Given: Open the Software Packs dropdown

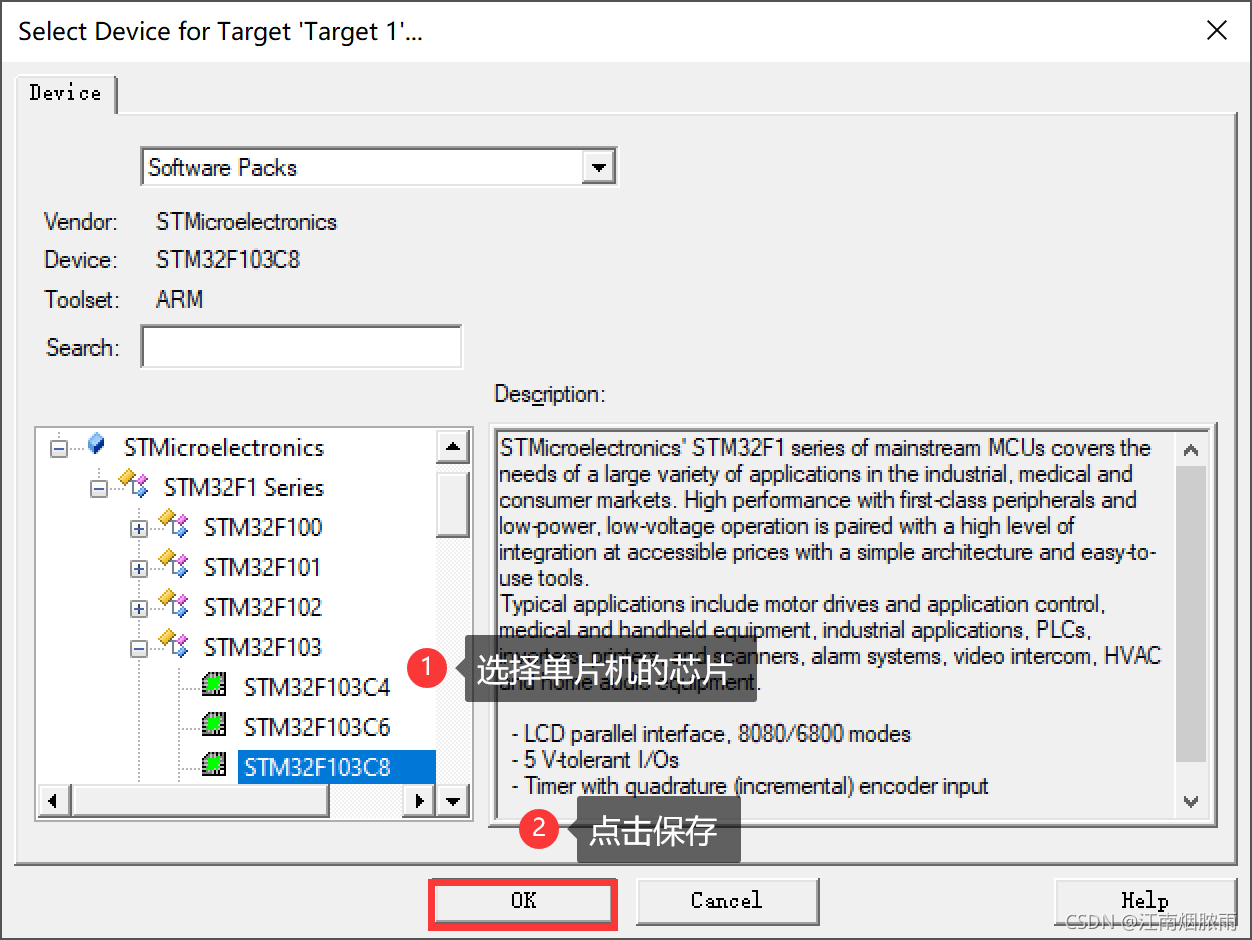Looking at the screenshot, I should point(598,167).
